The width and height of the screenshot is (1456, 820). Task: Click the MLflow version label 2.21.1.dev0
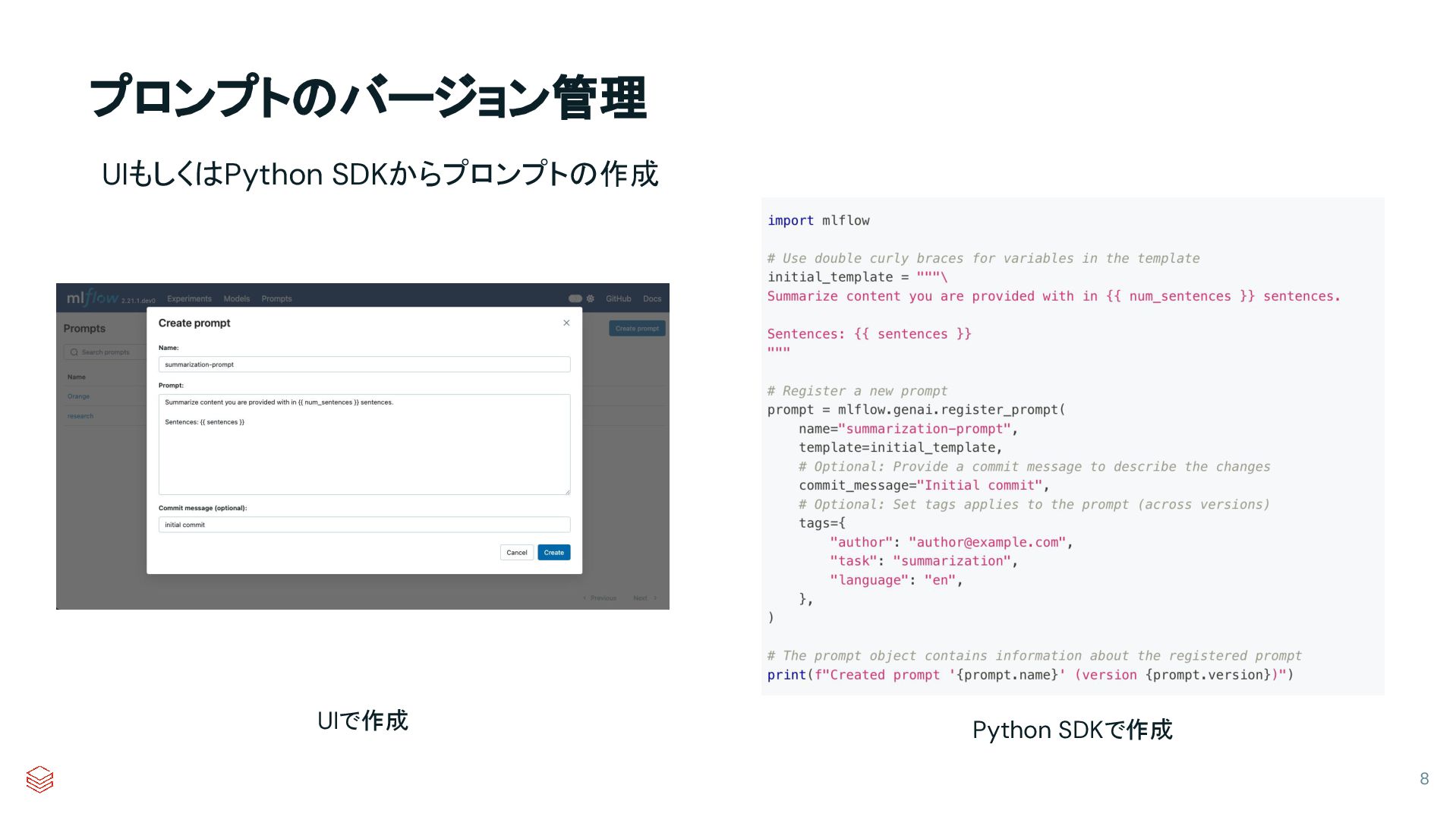tap(138, 301)
